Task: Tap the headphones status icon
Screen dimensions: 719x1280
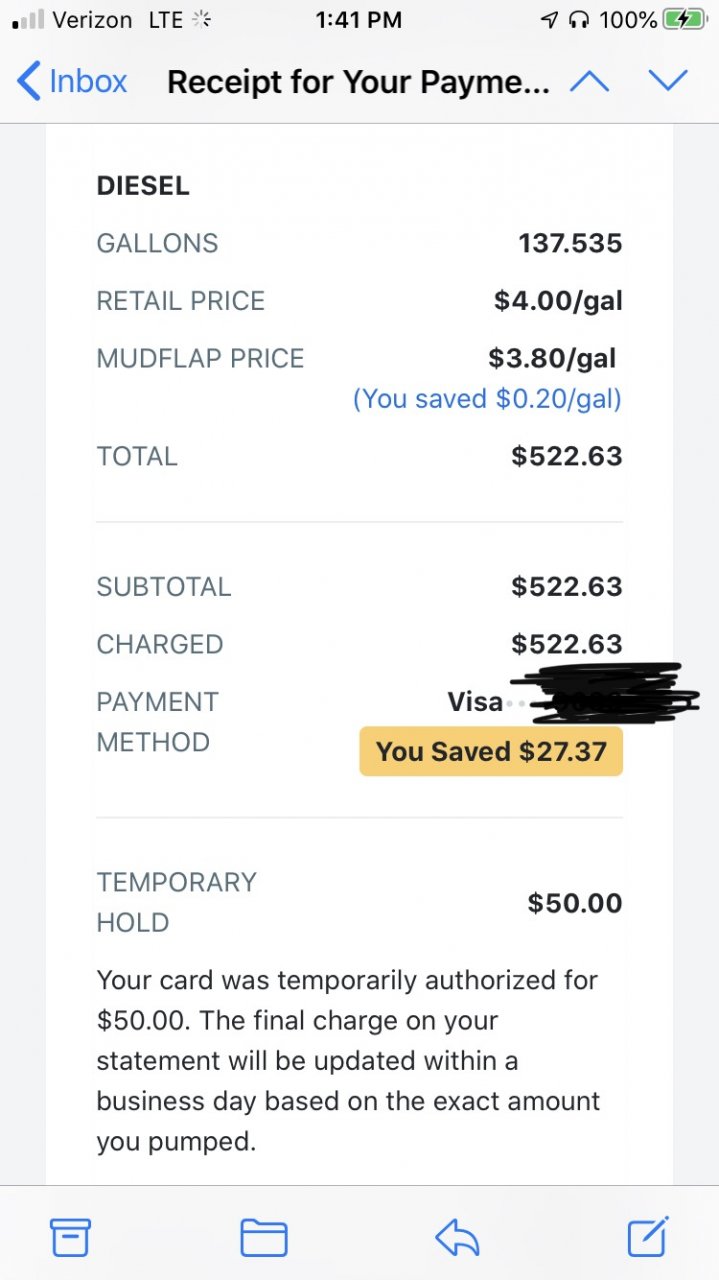Action: (578, 19)
